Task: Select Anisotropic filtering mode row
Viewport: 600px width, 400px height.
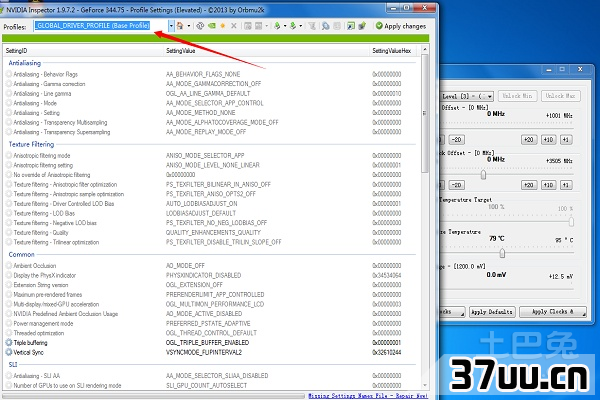Action: (x=210, y=155)
